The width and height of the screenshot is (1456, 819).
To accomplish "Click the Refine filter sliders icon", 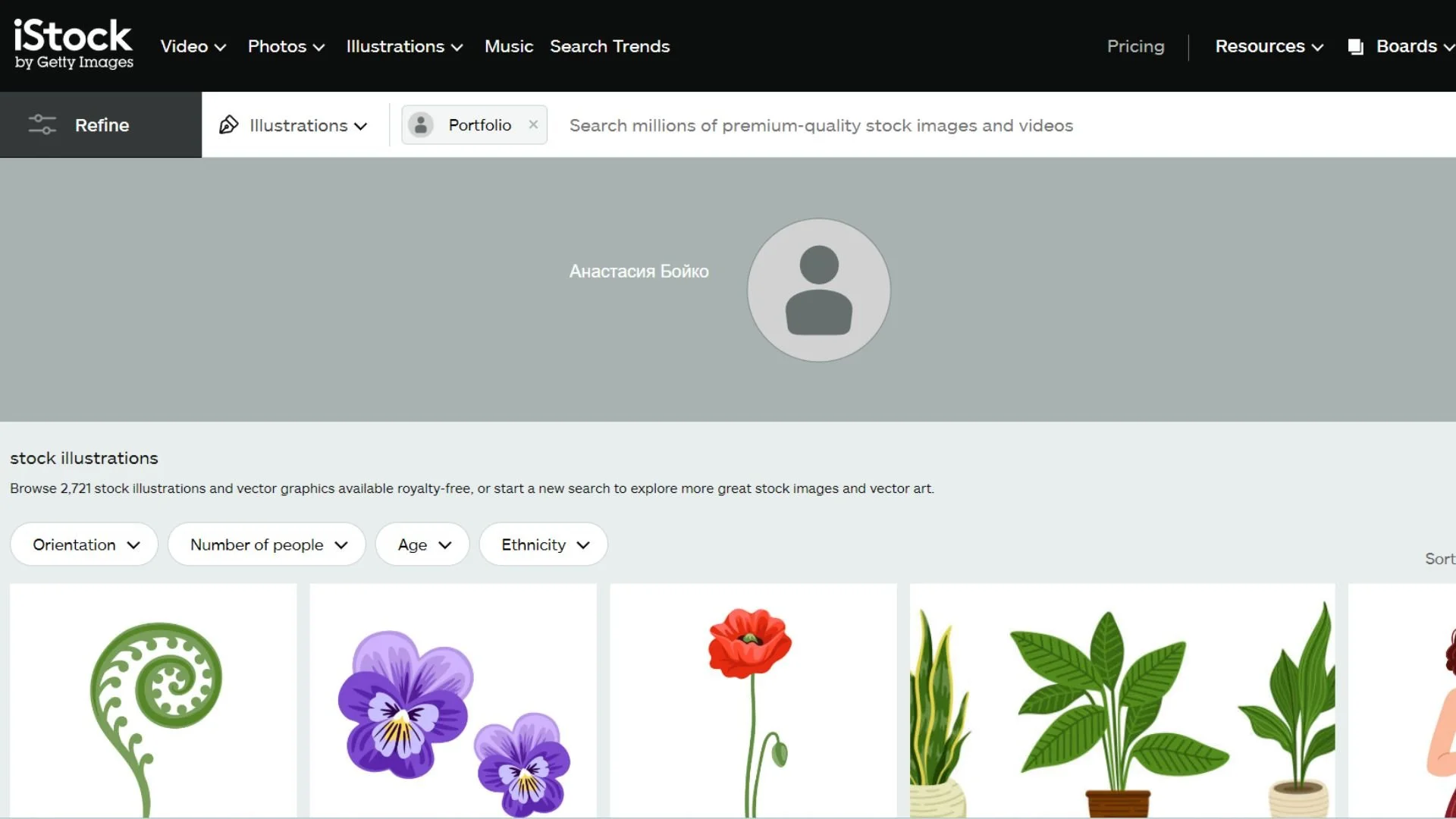I will (x=42, y=124).
